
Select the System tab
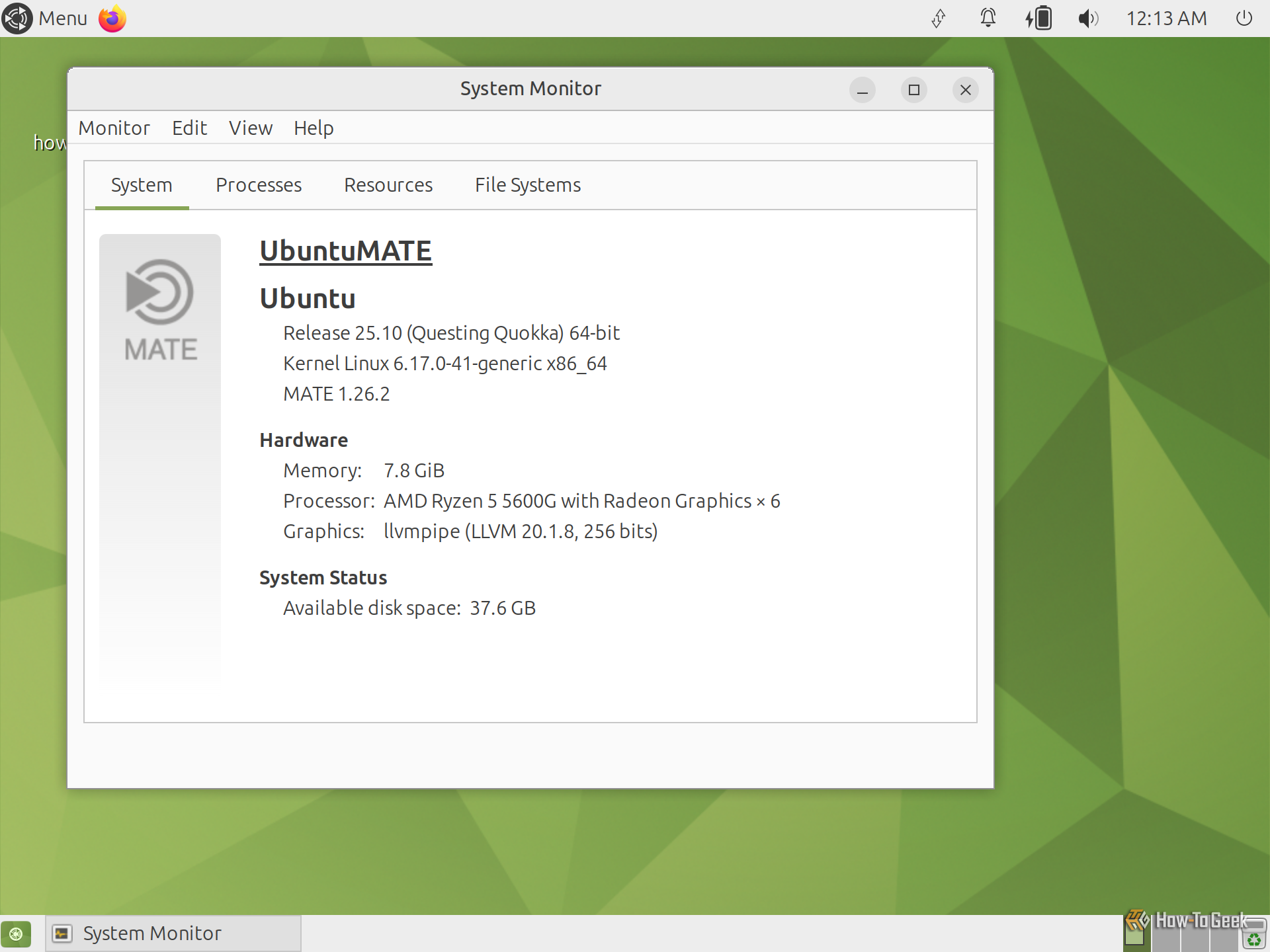point(142,185)
